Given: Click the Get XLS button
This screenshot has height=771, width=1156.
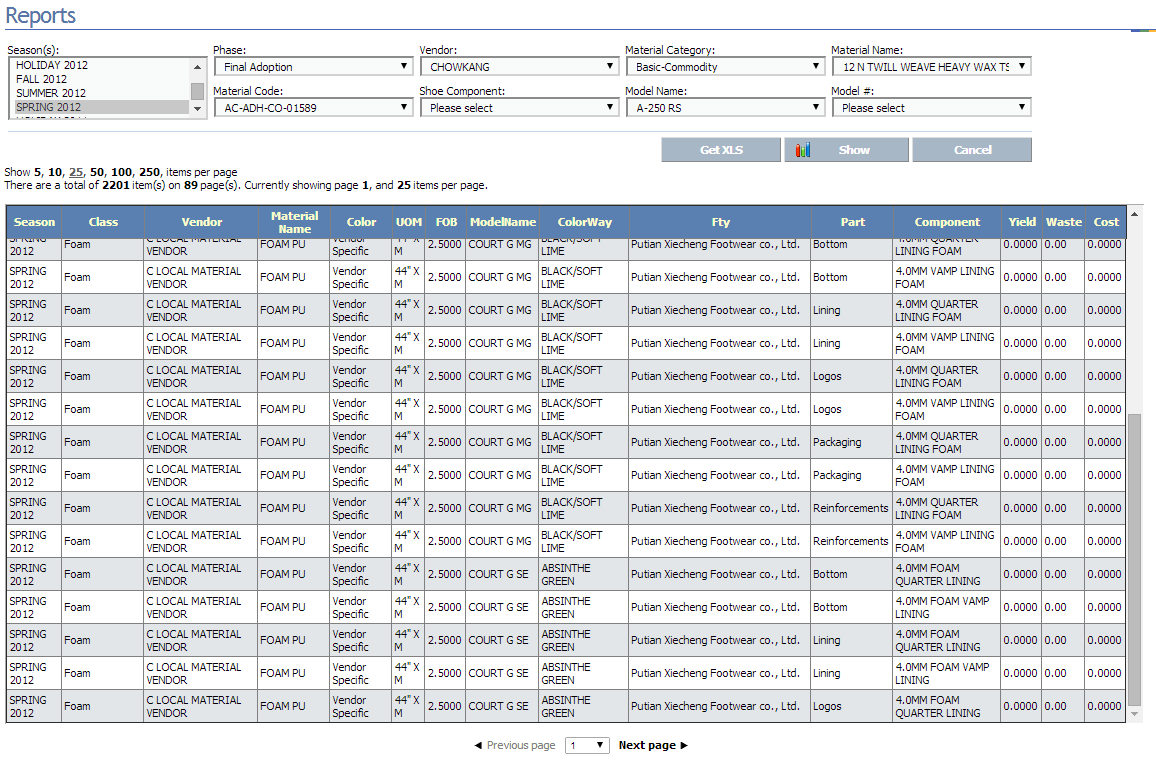Looking at the screenshot, I should 721,150.
